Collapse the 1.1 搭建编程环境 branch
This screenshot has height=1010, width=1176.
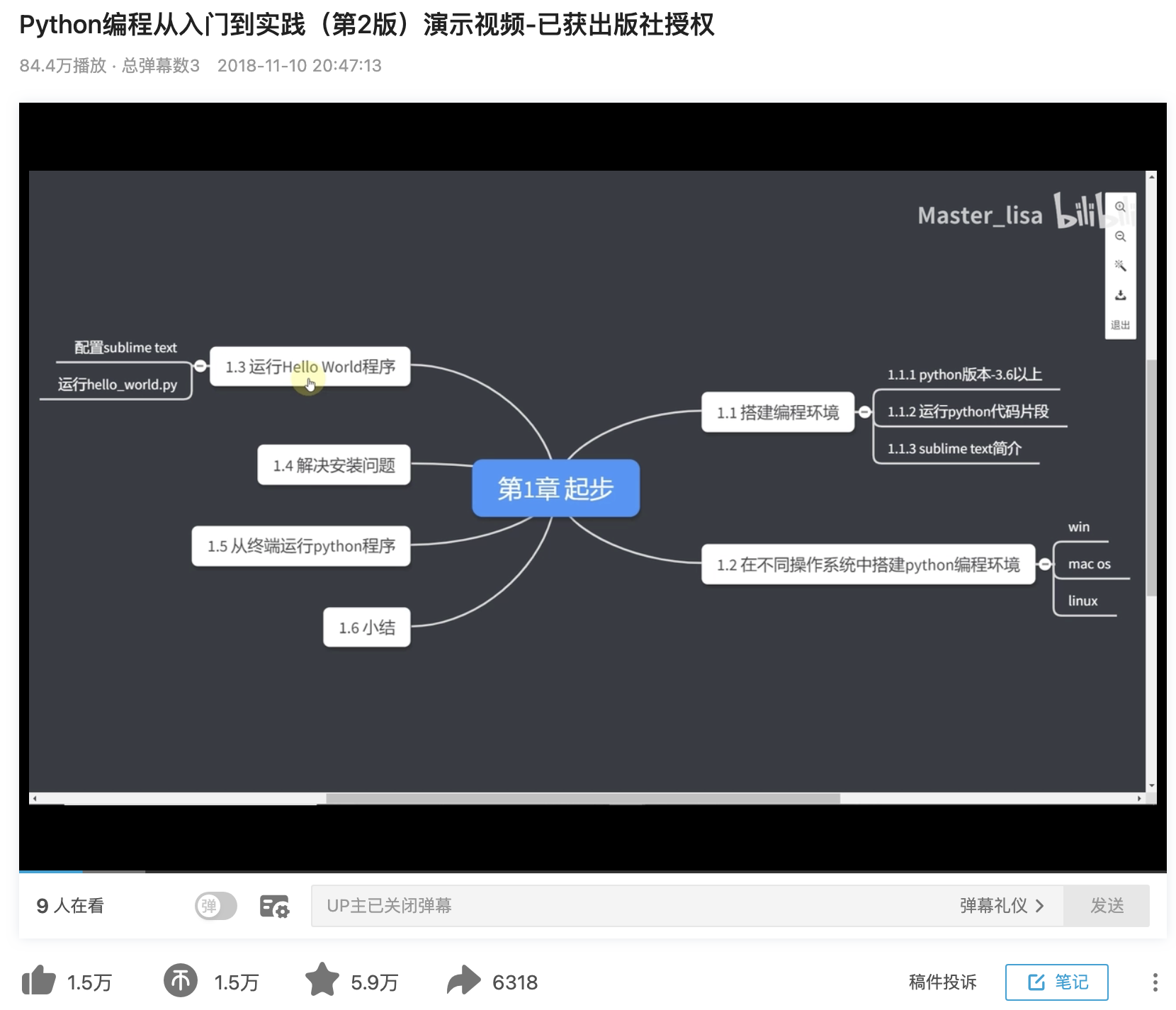click(866, 412)
